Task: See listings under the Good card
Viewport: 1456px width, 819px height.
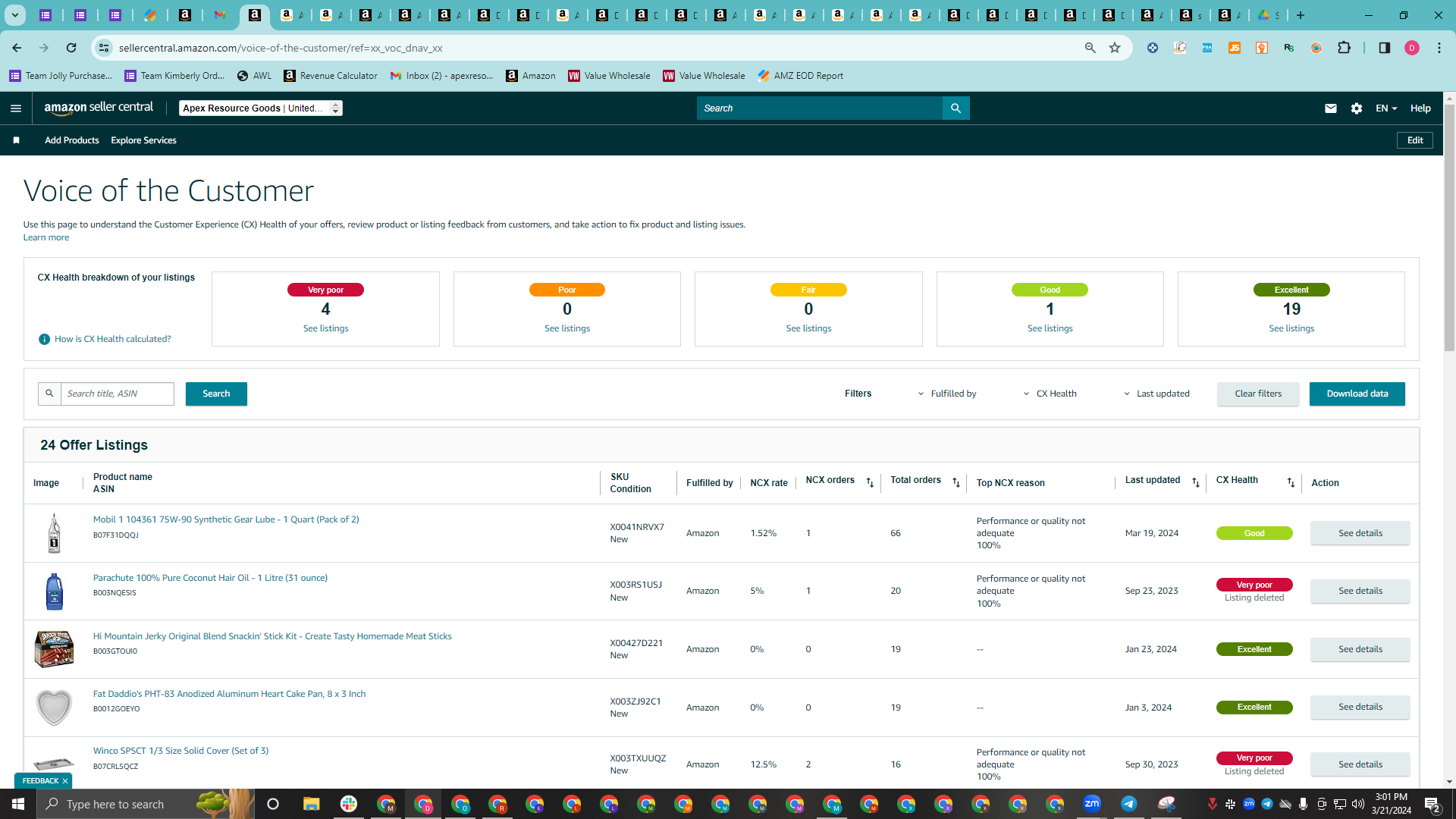Action: coord(1050,328)
